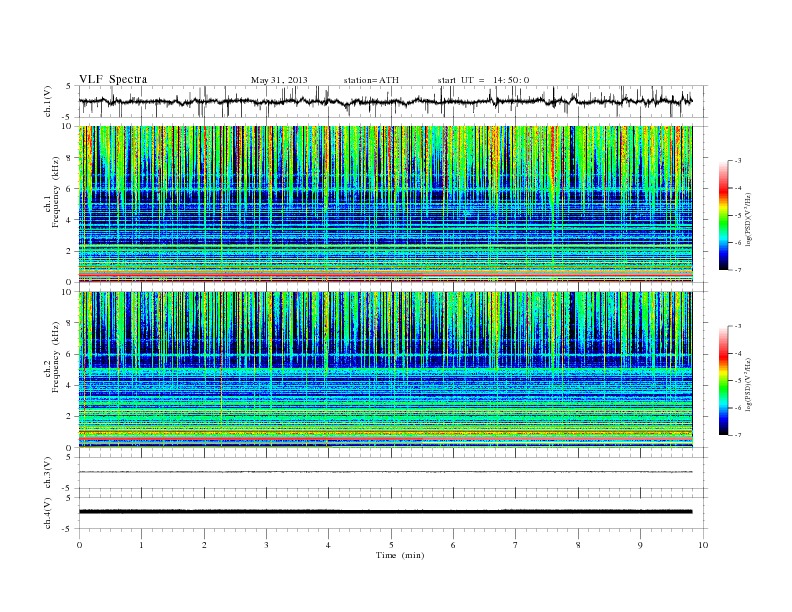Click the "ch.4(V)" axis label
This screenshot has height=612, width=792.
click(48, 513)
